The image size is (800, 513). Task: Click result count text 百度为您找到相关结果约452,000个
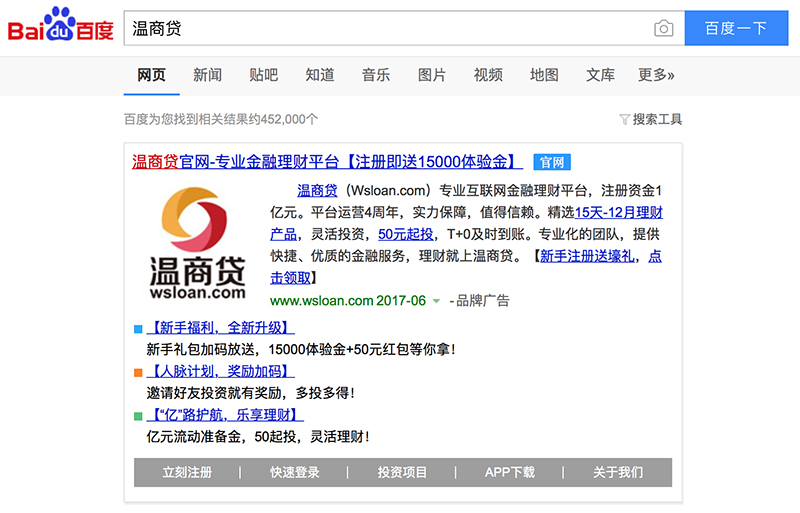(x=221, y=119)
